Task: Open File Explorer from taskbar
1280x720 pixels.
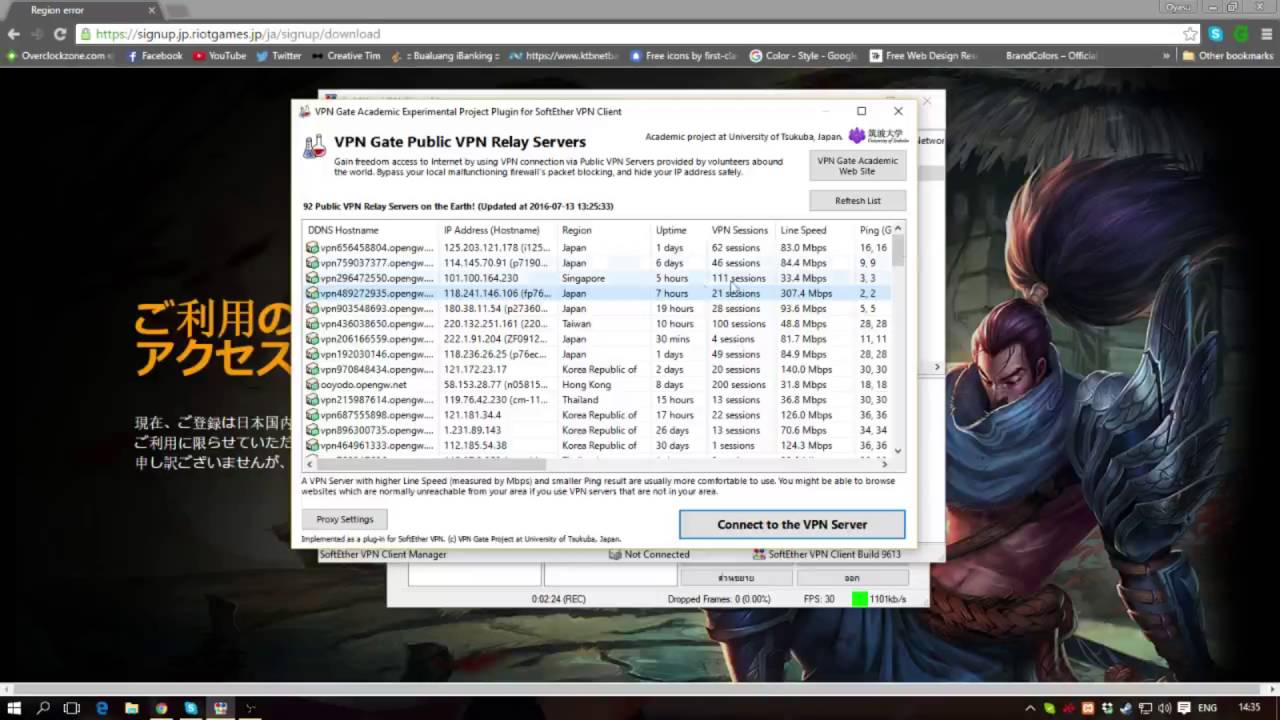Action: pos(131,708)
